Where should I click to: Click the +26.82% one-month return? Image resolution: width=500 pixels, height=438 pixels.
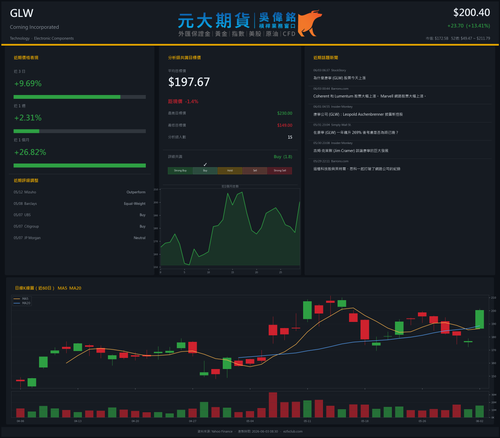(x=30, y=152)
